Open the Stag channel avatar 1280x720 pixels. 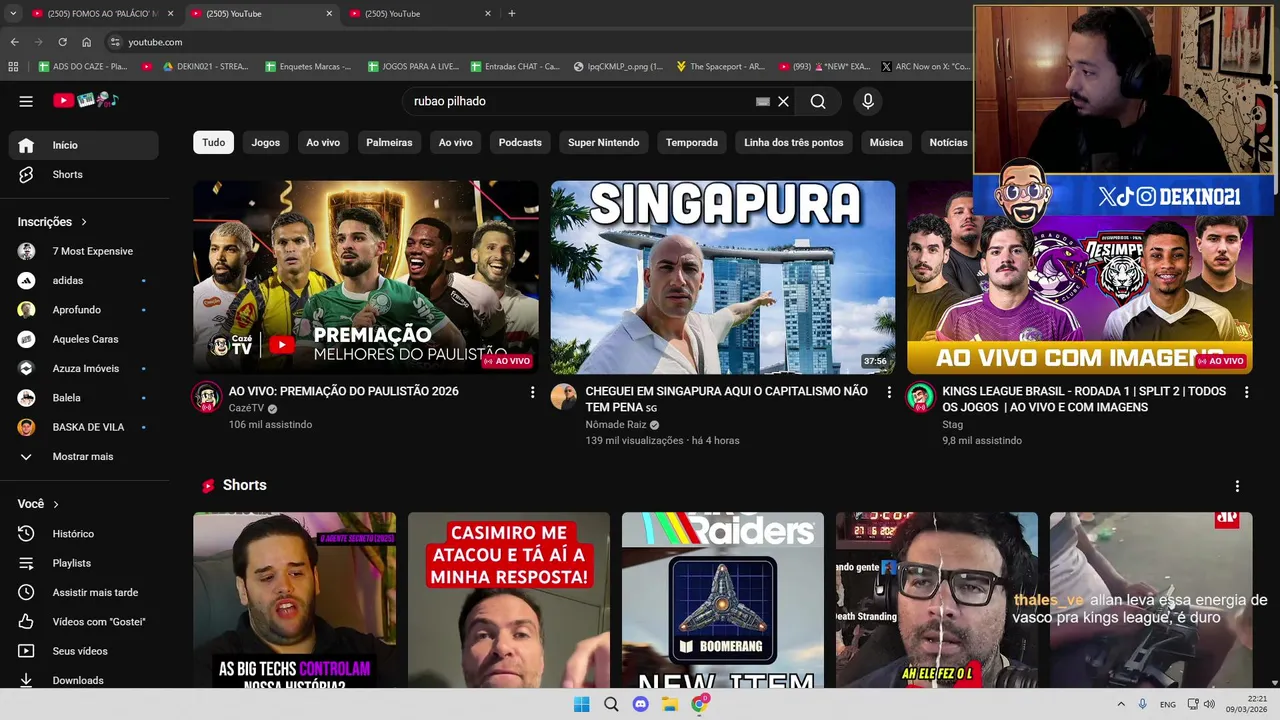[920, 397]
